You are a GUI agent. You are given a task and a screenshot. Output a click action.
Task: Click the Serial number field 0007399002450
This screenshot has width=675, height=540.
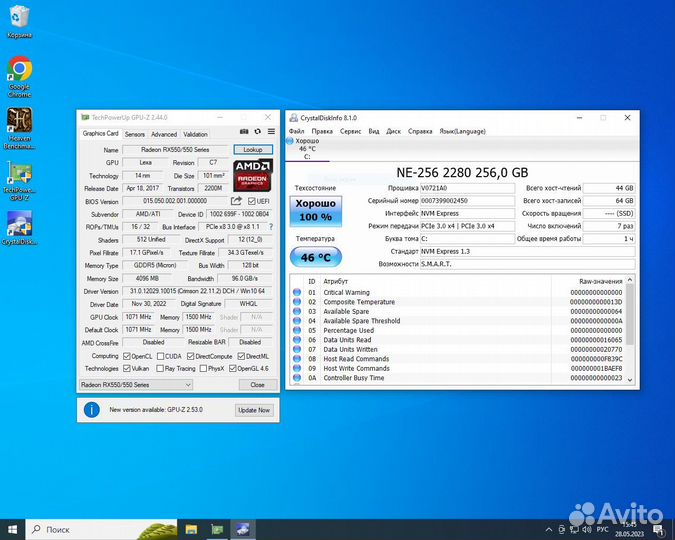coord(468,201)
